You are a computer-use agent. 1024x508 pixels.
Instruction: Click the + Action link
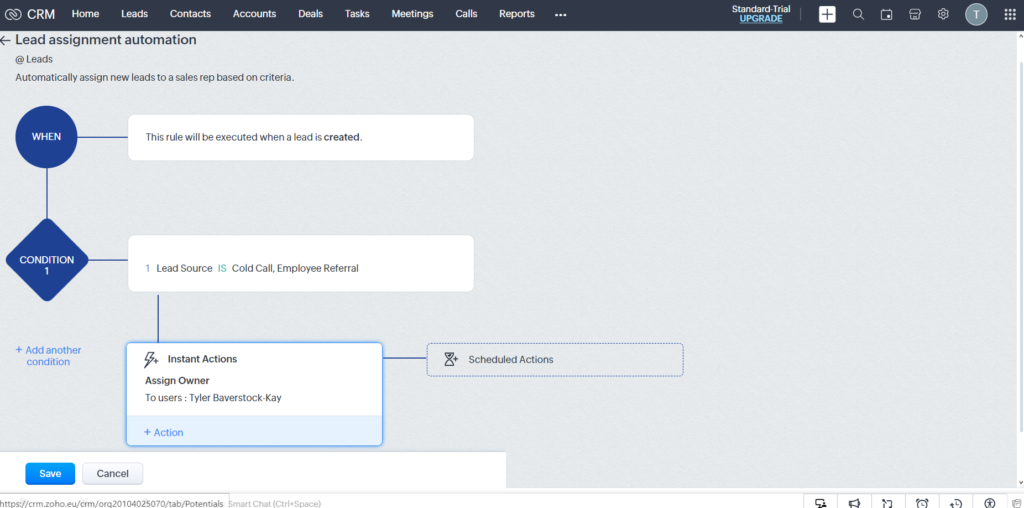[x=163, y=432]
